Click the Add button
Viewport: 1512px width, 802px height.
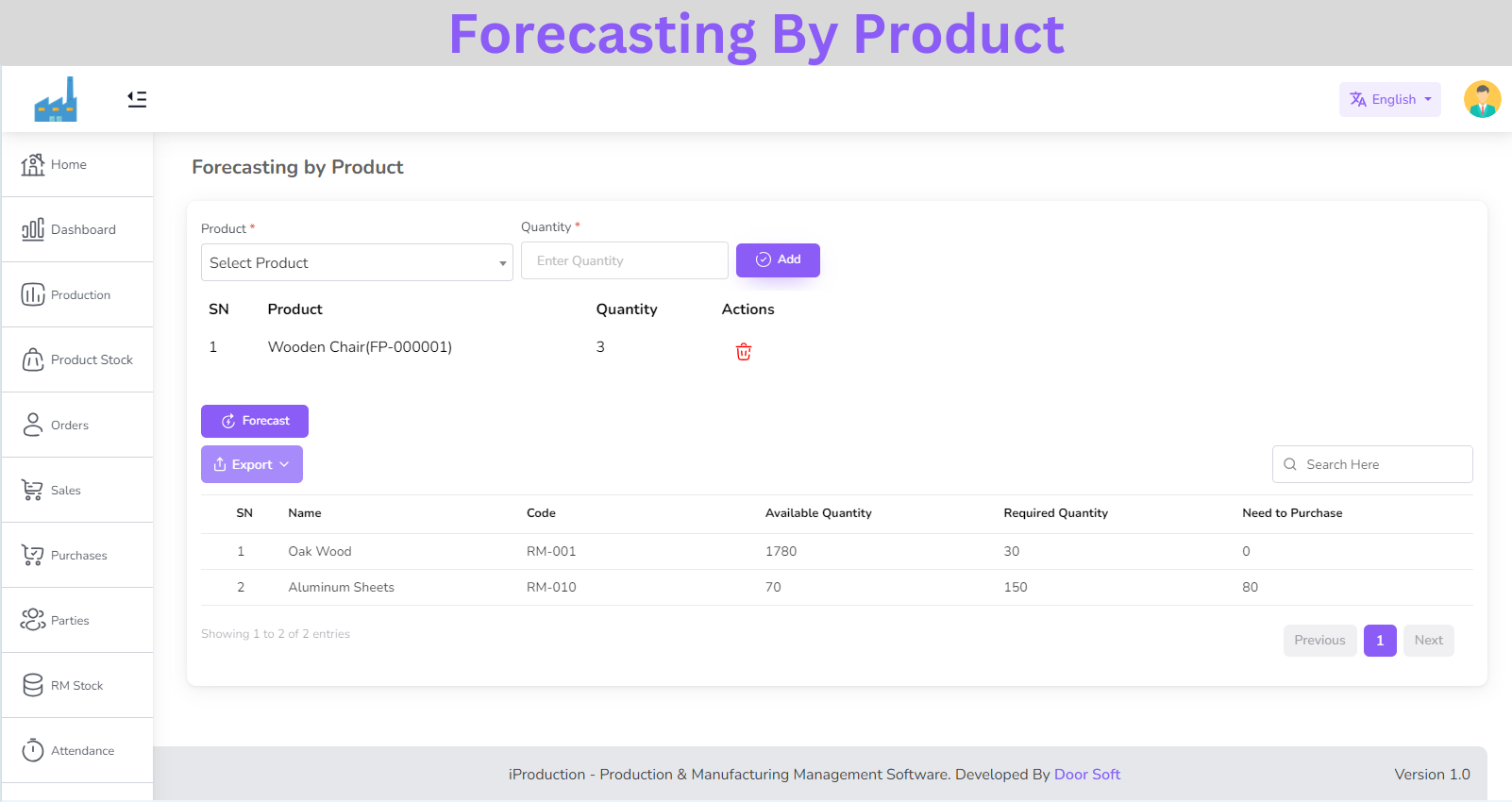click(x=778, y=259)
